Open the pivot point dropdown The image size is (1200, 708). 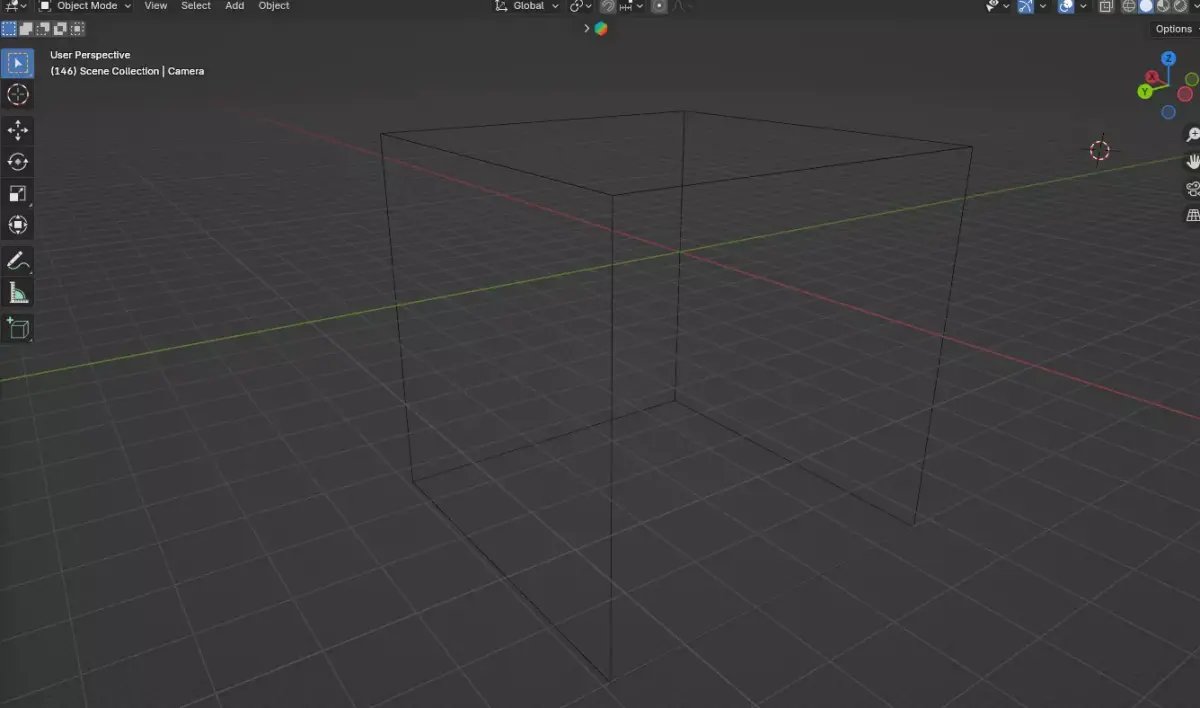581,6
